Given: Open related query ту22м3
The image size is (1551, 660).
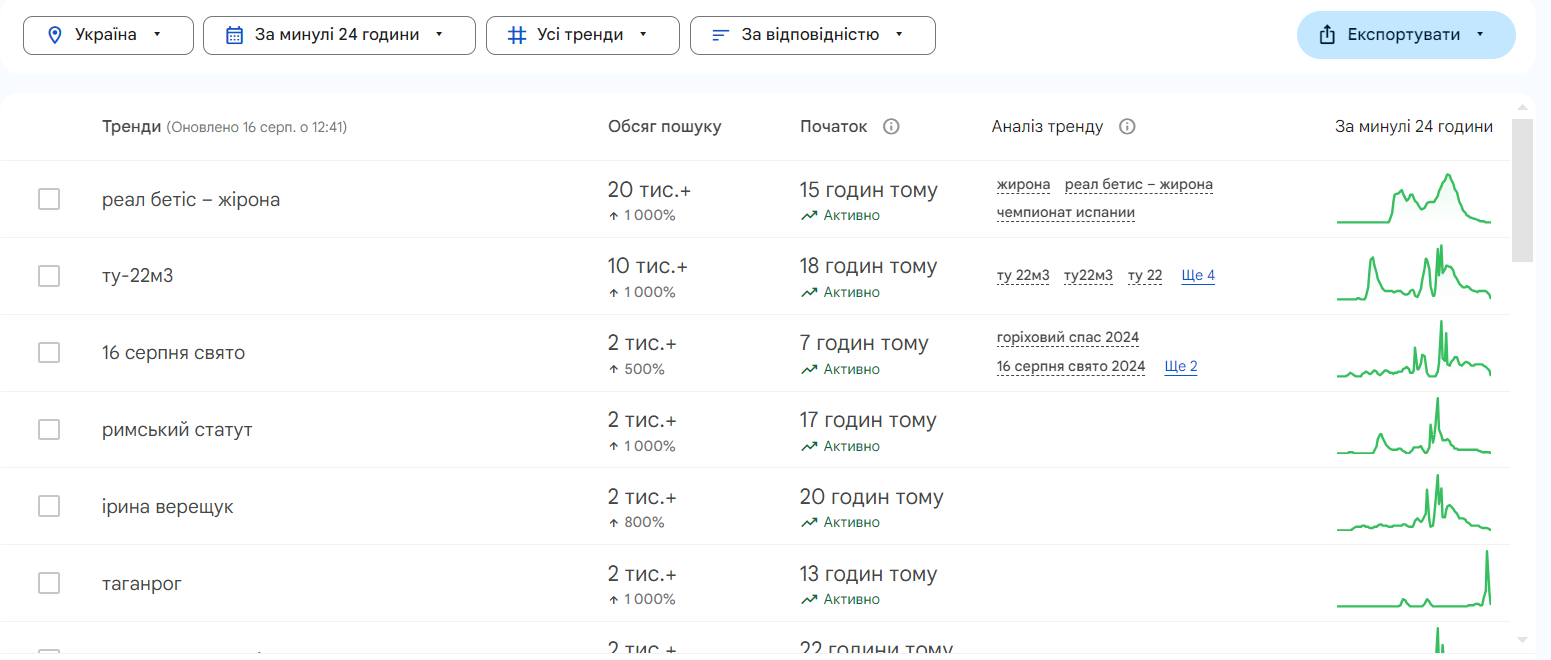Looking at the screenshot, I should 1088,276.
